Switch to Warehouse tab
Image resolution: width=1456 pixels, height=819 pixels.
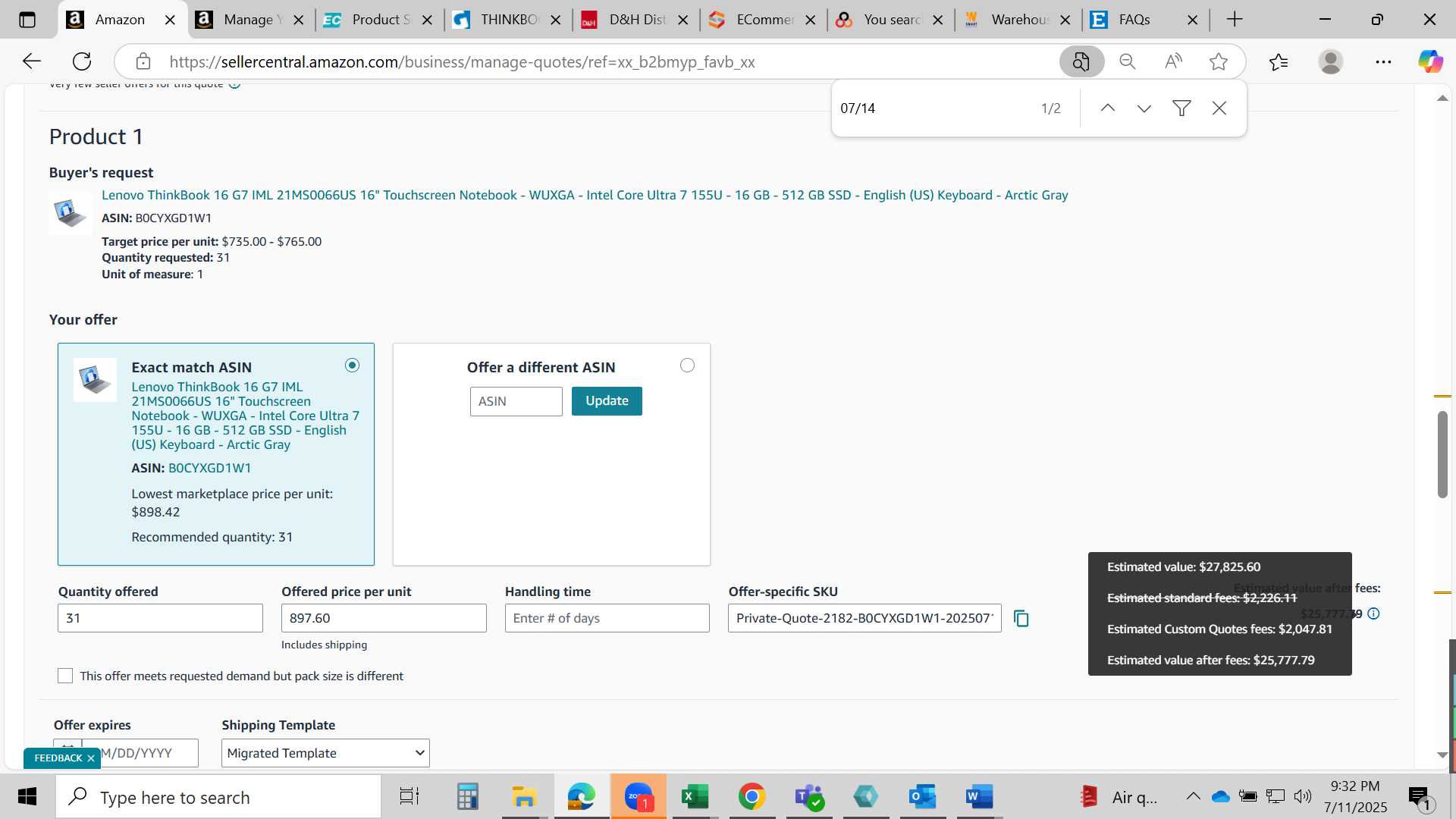click(1016, 20)
